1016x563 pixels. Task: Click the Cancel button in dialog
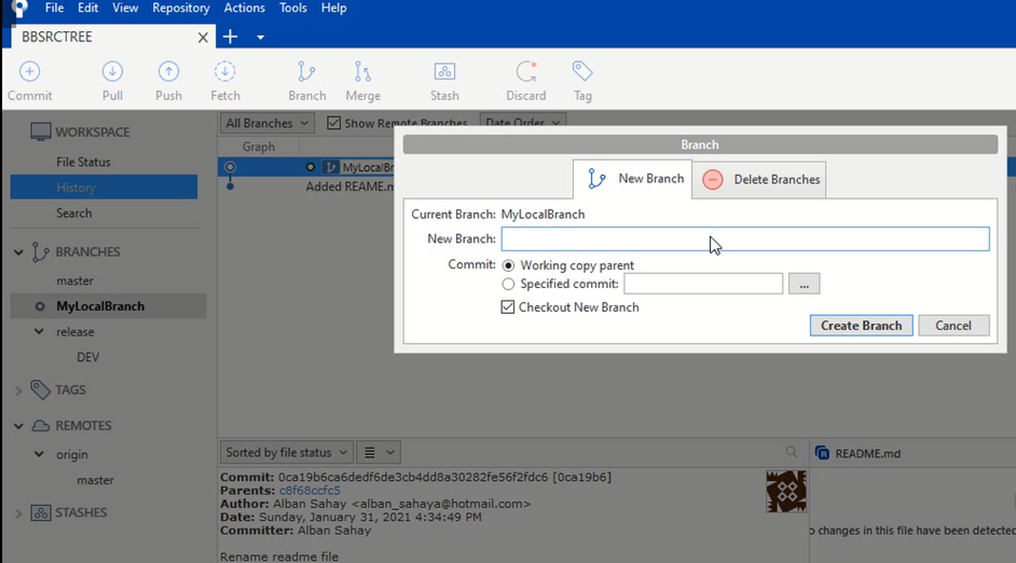point(953,325)
